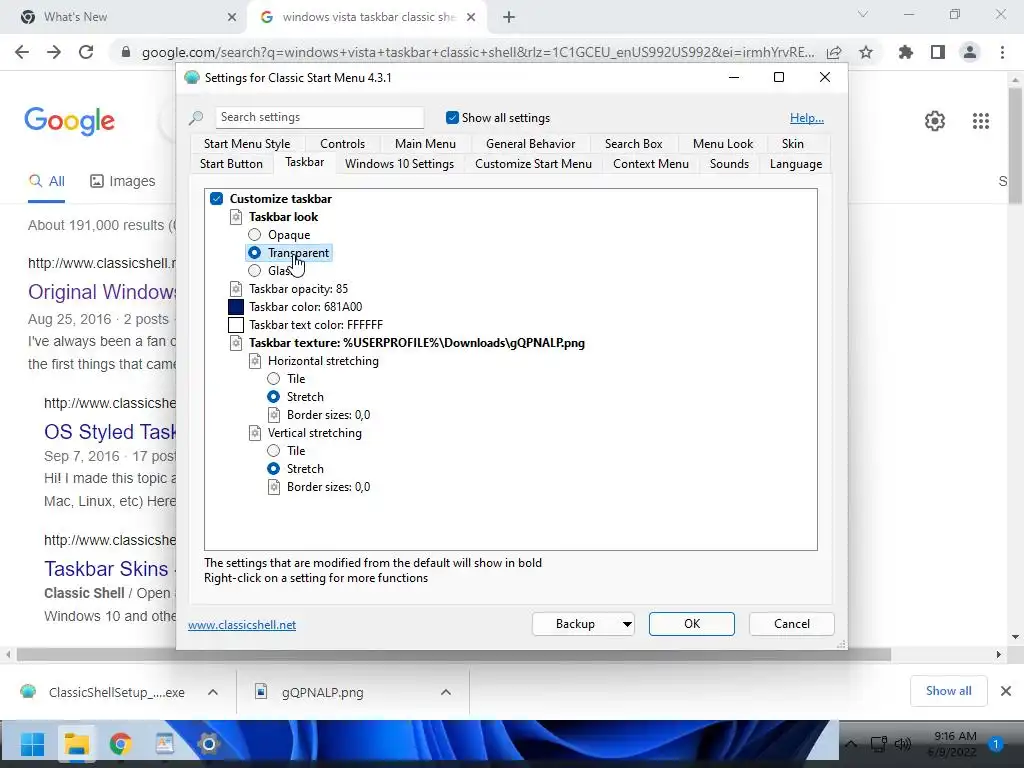The width and height of the screenshot is (1024, 768).
Task: Open the Backup dropdown arrow
Action: [x=627, y=624]
